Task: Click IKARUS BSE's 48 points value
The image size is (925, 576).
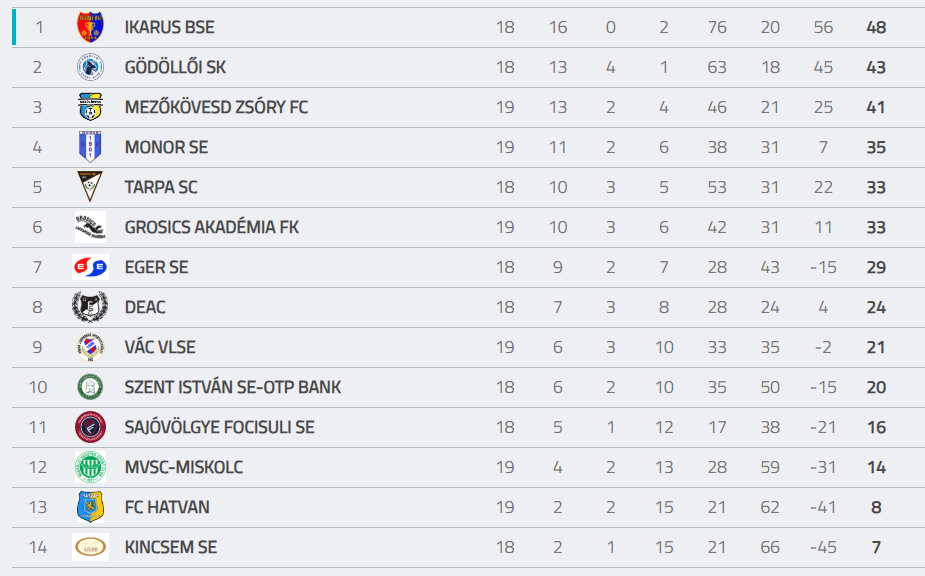Action: [876, 27]
